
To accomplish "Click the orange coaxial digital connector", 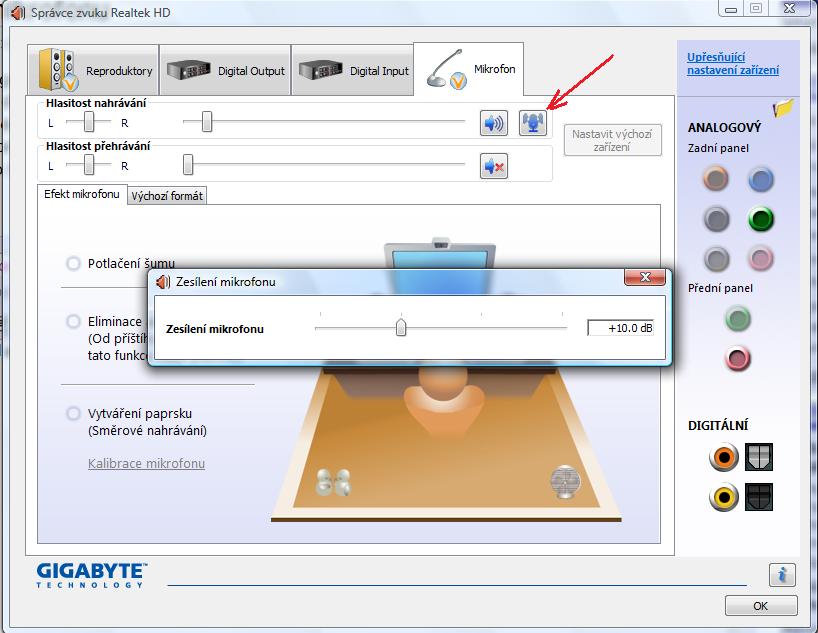I will coord(724,457).
